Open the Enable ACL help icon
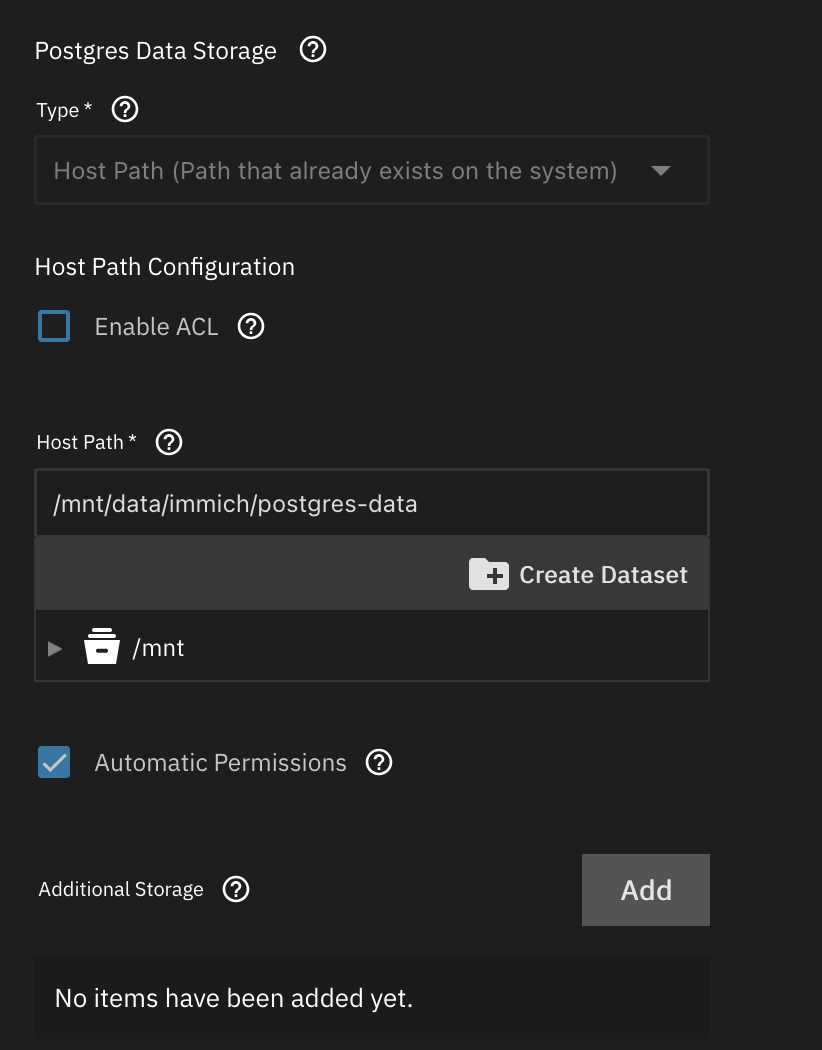Image resolution: width=822 pixels, height=1050 pixels. click(251, 326)
